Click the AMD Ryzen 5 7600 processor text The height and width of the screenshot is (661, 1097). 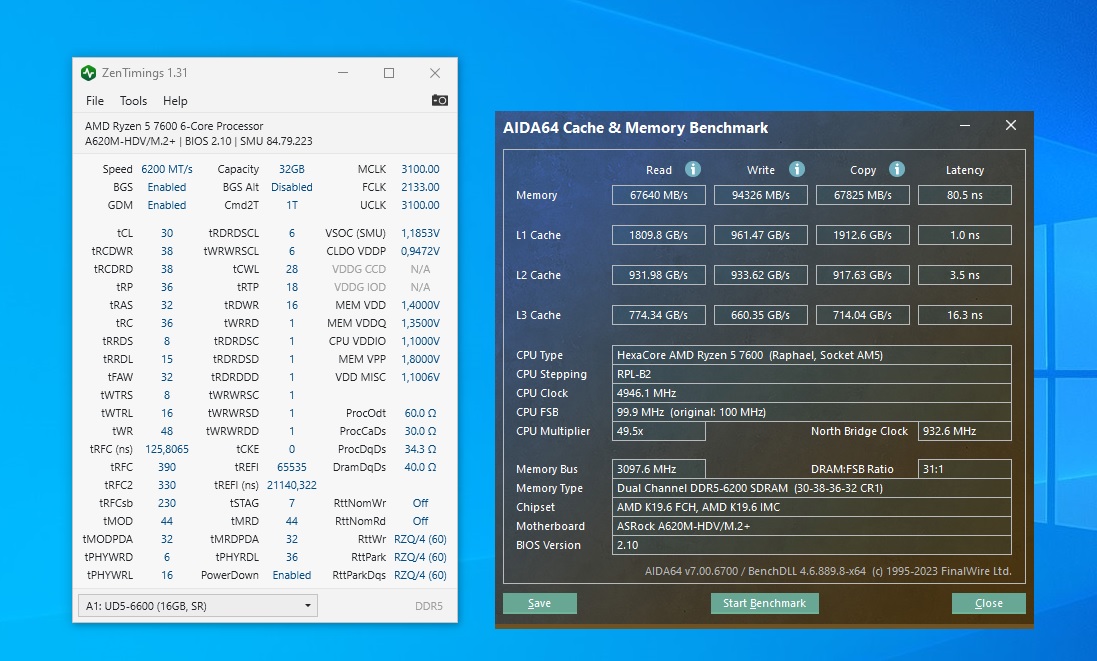[x=174, y=126]
